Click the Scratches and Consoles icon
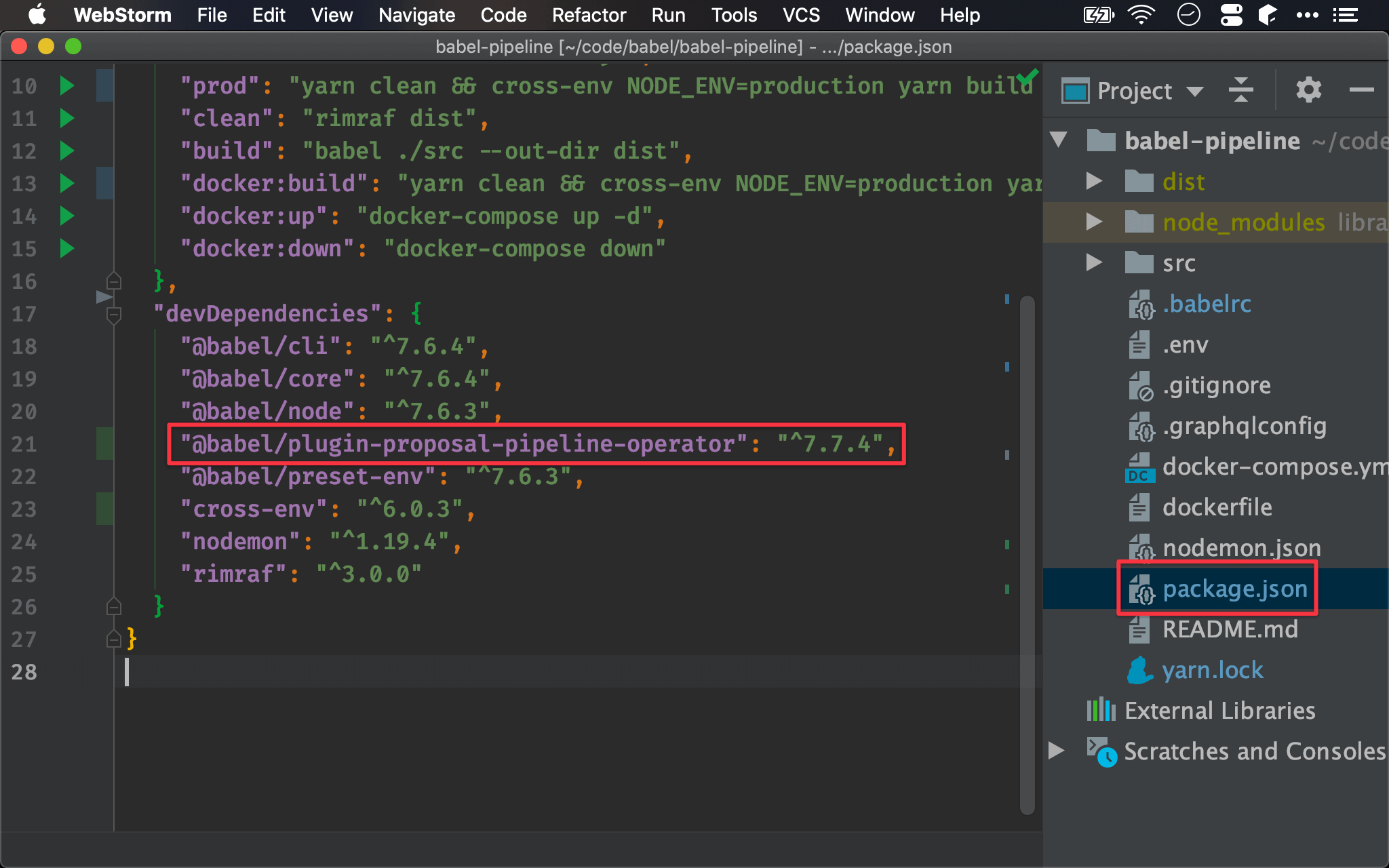The height and width of the screenshot is (868, 1389). tap(1101, 751)
